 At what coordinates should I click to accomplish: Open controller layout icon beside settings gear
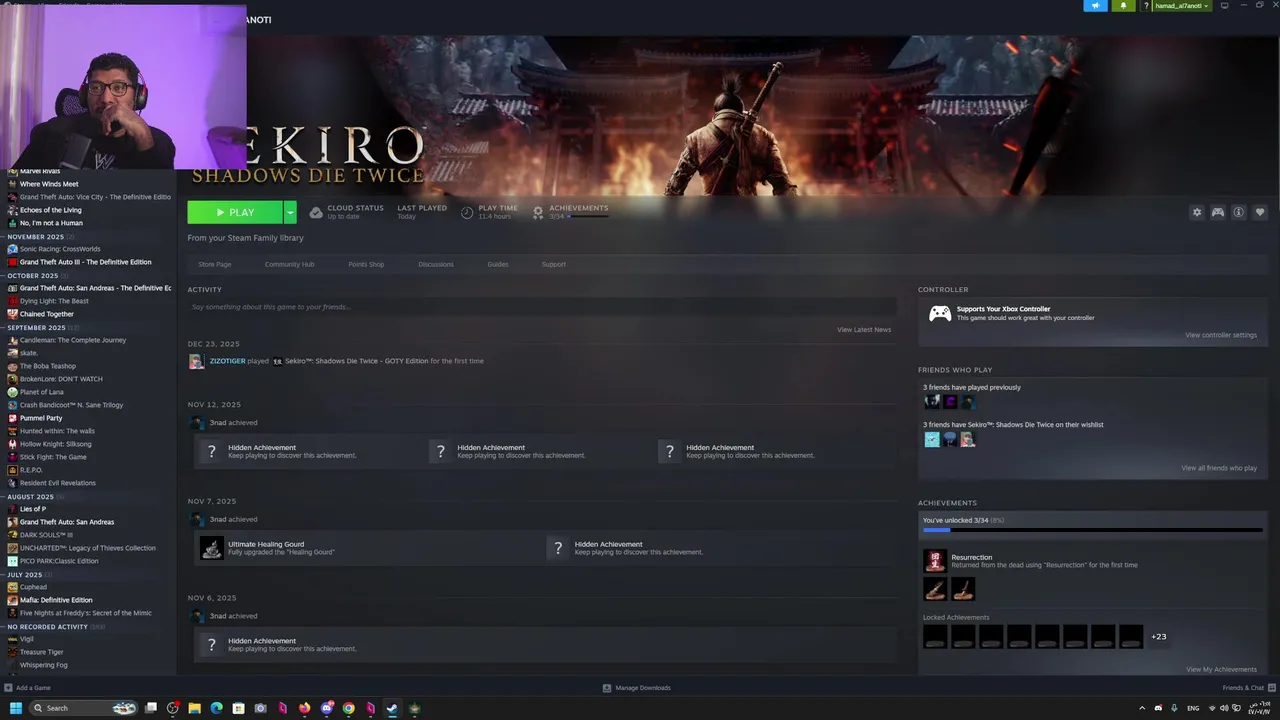pyautogui.click(x=1217, y=212)
